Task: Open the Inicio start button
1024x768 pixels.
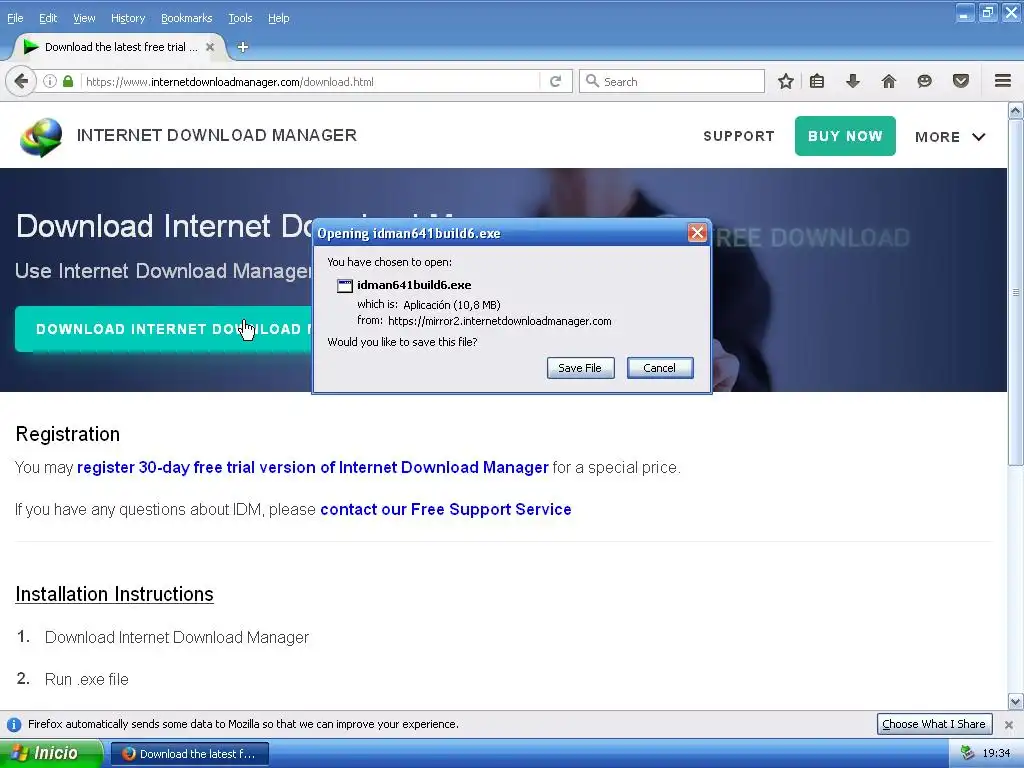Action: (x=51, y=754)
